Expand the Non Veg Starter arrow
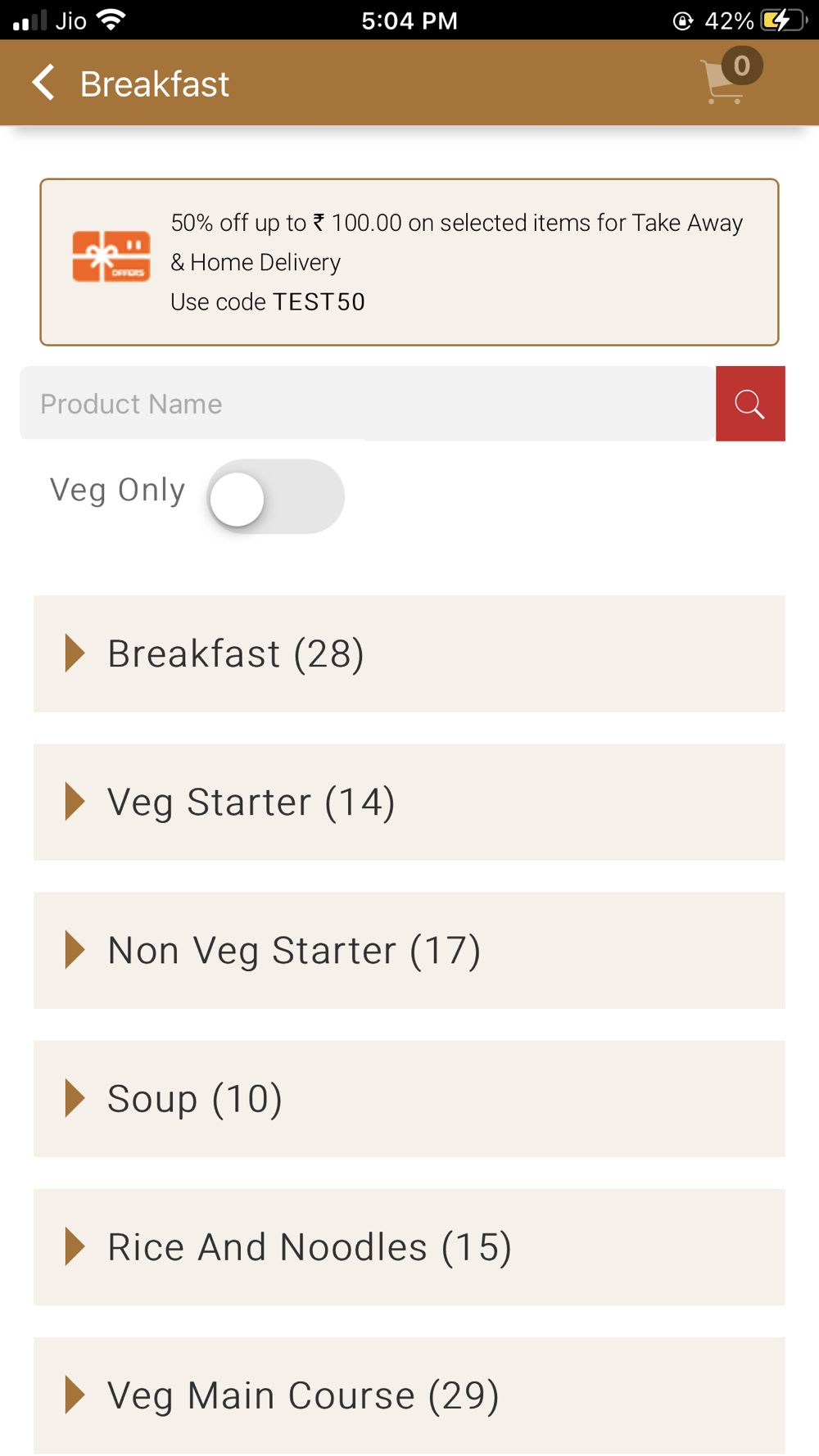The image size is (819, 1456). tap(75, 950)
